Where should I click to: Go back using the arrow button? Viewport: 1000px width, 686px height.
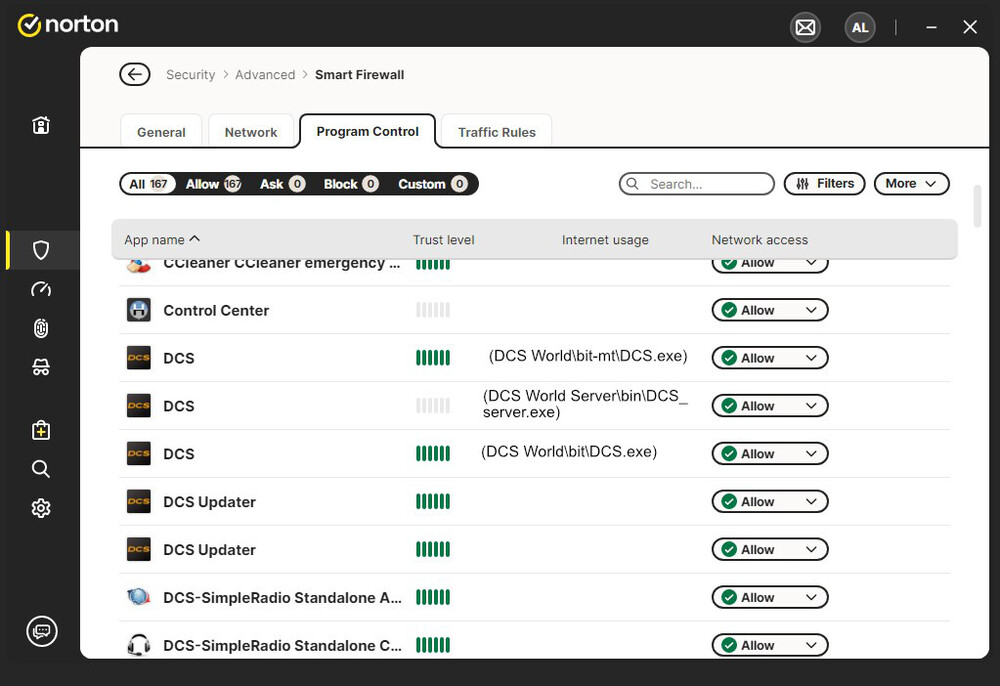(134, 74)
